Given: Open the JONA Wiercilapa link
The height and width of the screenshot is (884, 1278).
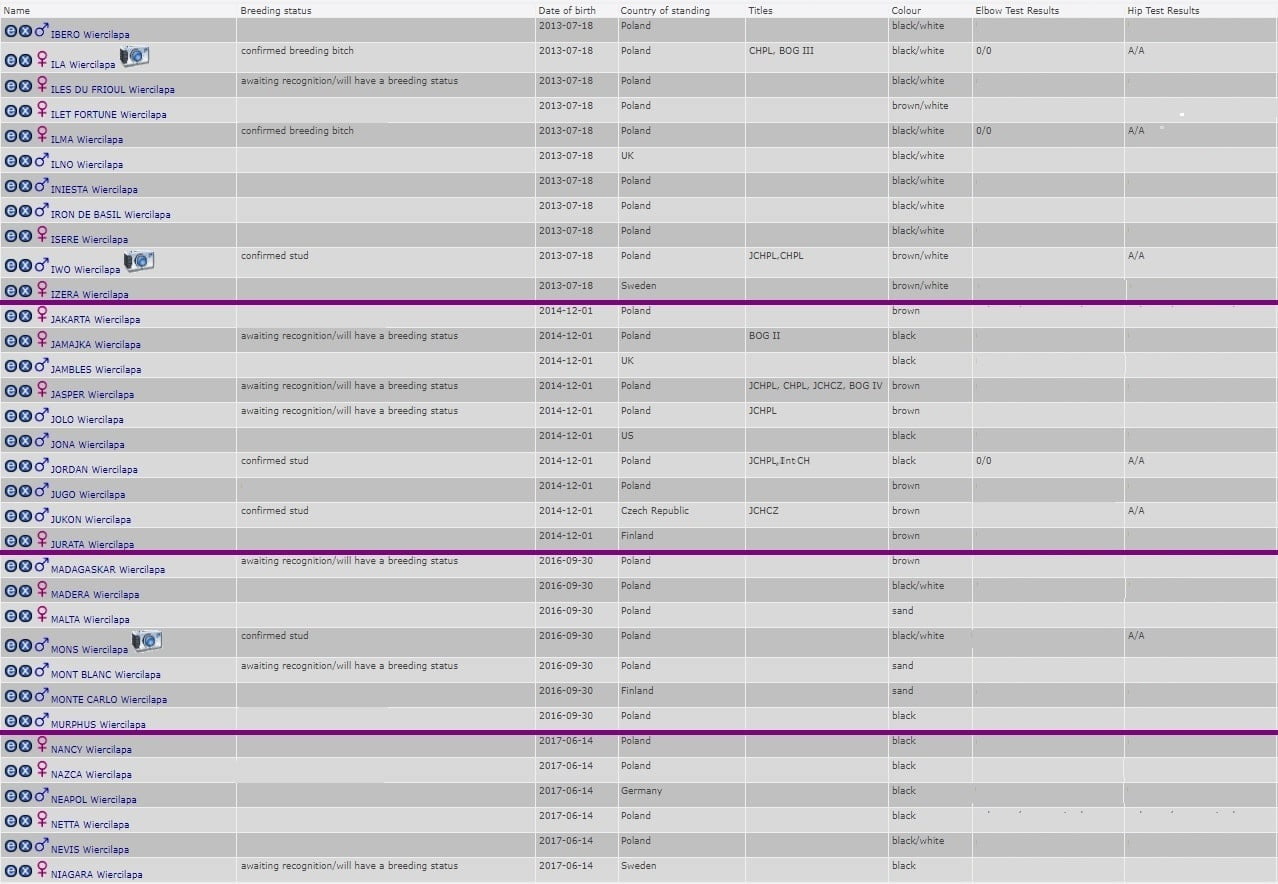Looking at the screenshot, I should 88,445.
